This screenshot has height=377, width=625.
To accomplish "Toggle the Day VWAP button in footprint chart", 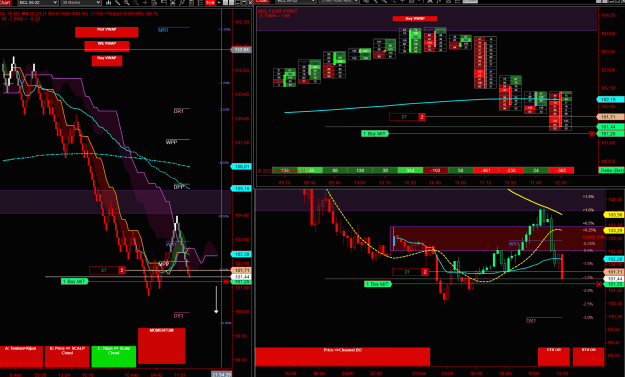I will pyautogui.click(x=415, y=18).
